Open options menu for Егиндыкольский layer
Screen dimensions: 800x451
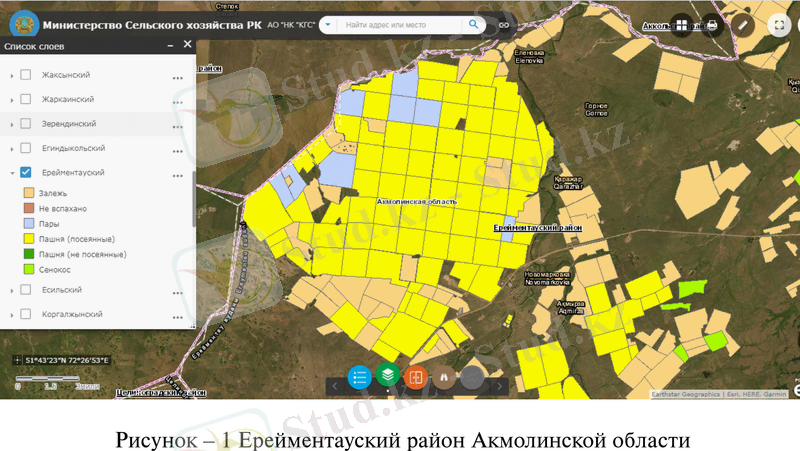pos(178,152)
